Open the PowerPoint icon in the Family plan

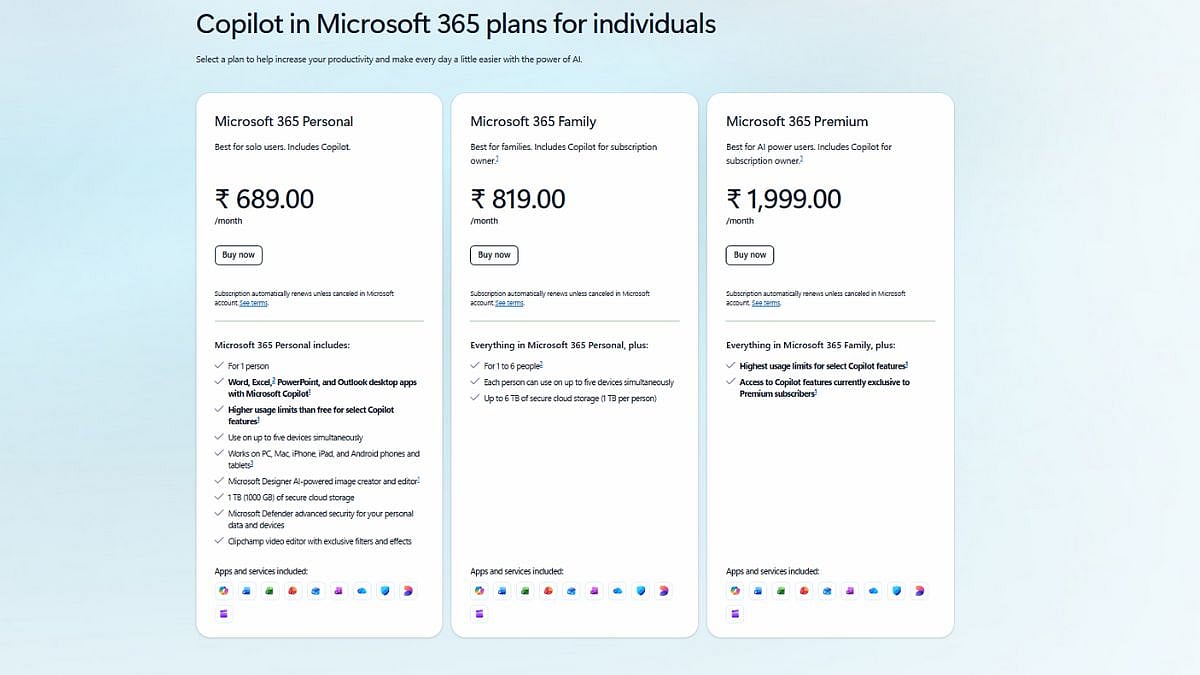[x=548, y=590]
